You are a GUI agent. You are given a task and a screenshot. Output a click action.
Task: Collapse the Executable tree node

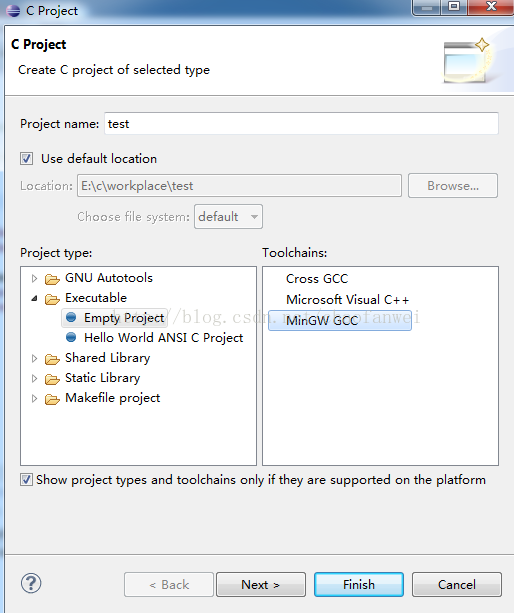tap(34, 299)
